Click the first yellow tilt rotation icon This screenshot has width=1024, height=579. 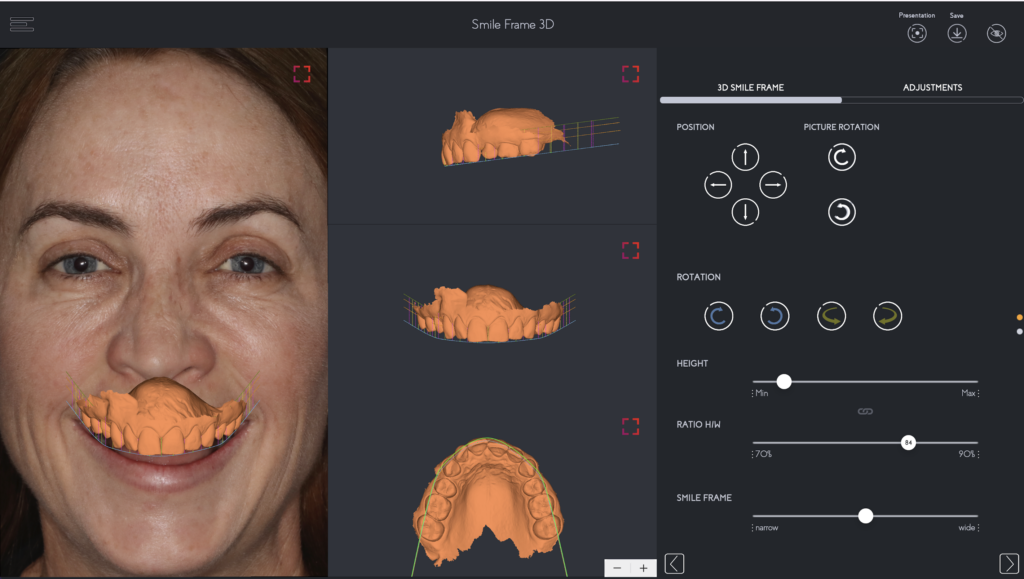tap(831, 316)
